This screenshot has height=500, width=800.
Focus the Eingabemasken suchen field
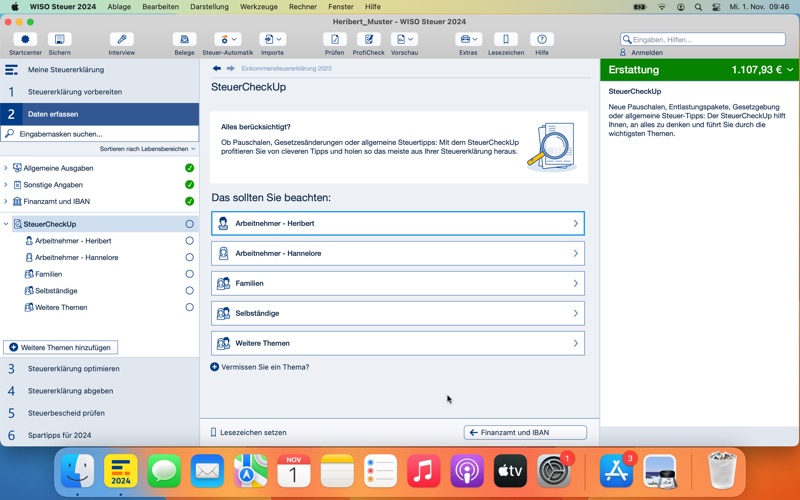tap(99, 134)
